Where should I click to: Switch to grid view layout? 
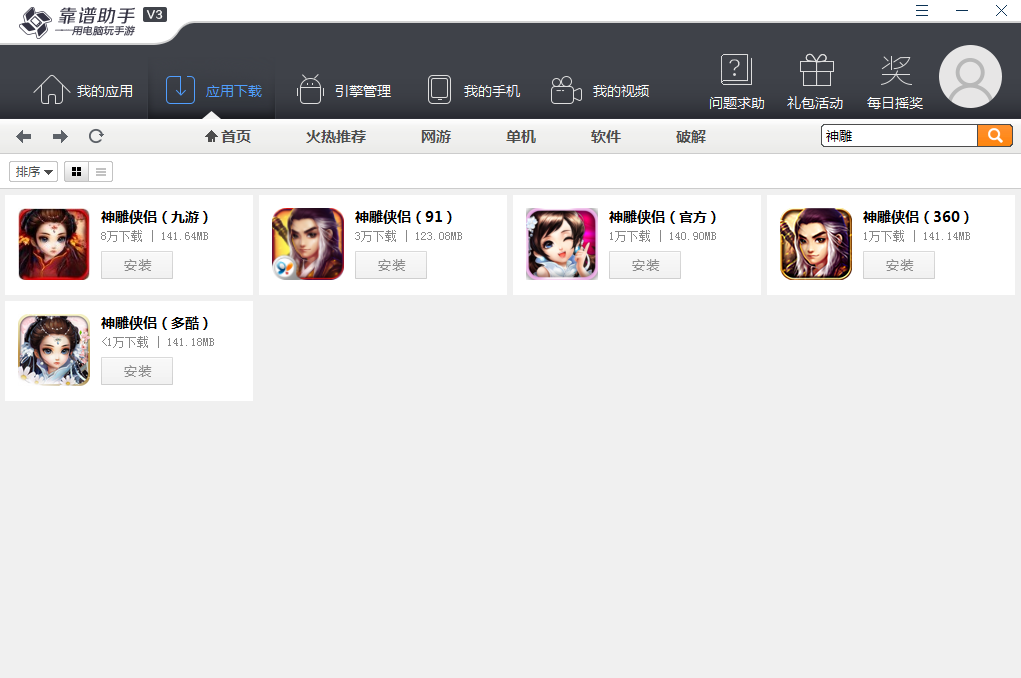(76, 171)
